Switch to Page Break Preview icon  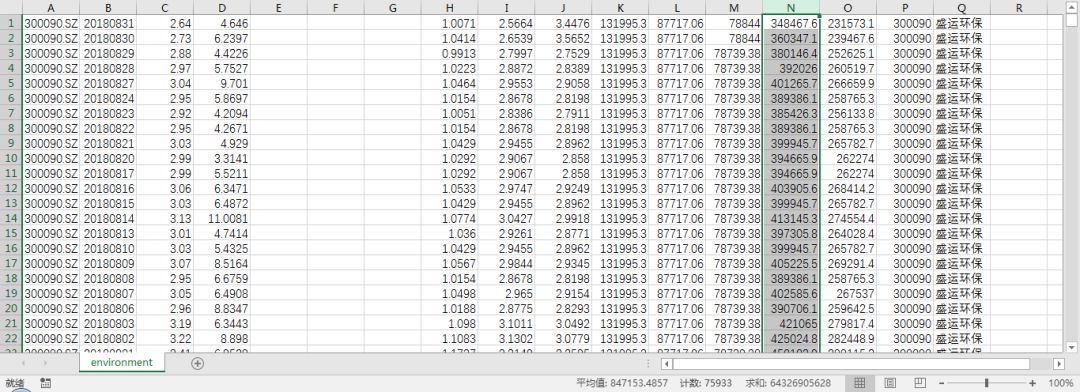coord(920,382)
